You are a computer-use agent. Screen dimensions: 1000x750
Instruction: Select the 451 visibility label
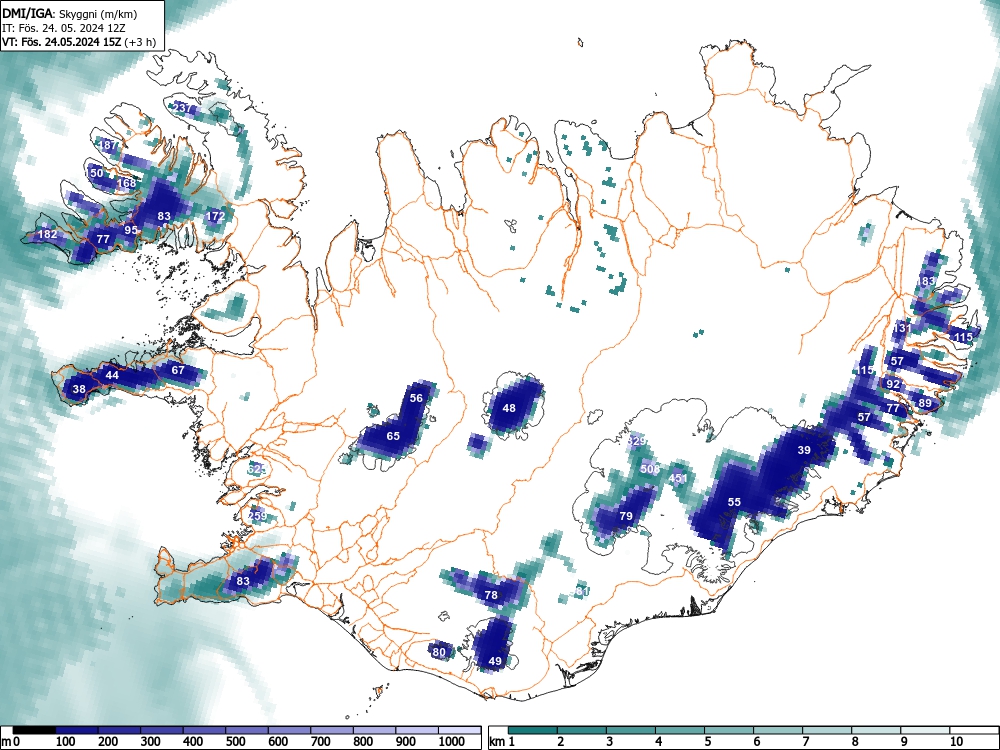(678, 478)
